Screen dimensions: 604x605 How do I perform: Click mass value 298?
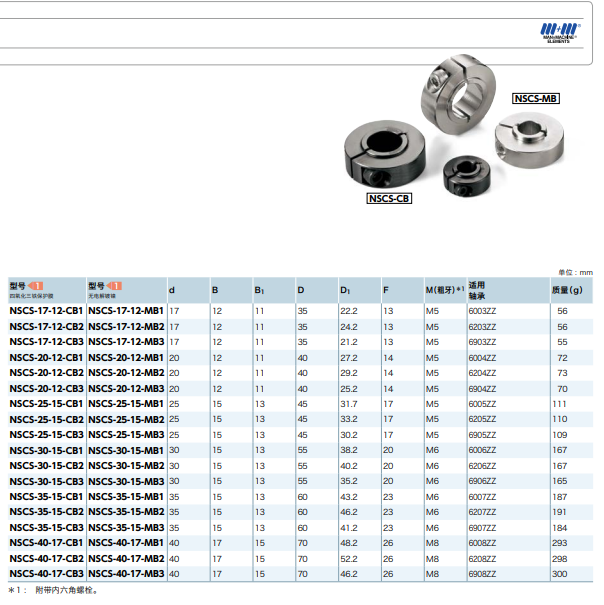(x=560, y=559)
